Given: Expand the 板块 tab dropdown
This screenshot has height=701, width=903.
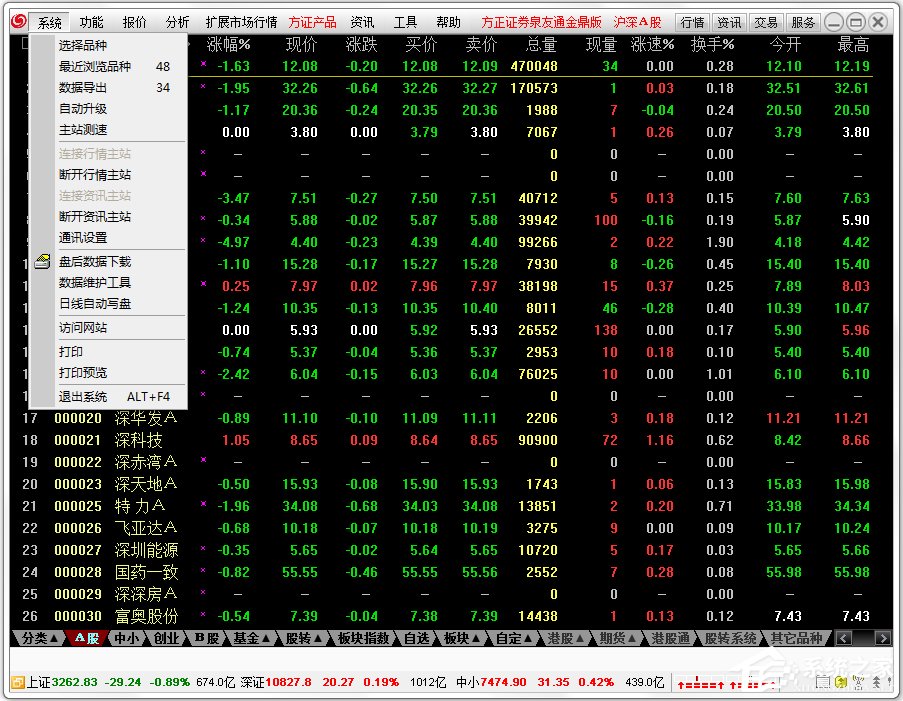Looking at the screenshot, I should pyautogui.click(x=462, y=638).
